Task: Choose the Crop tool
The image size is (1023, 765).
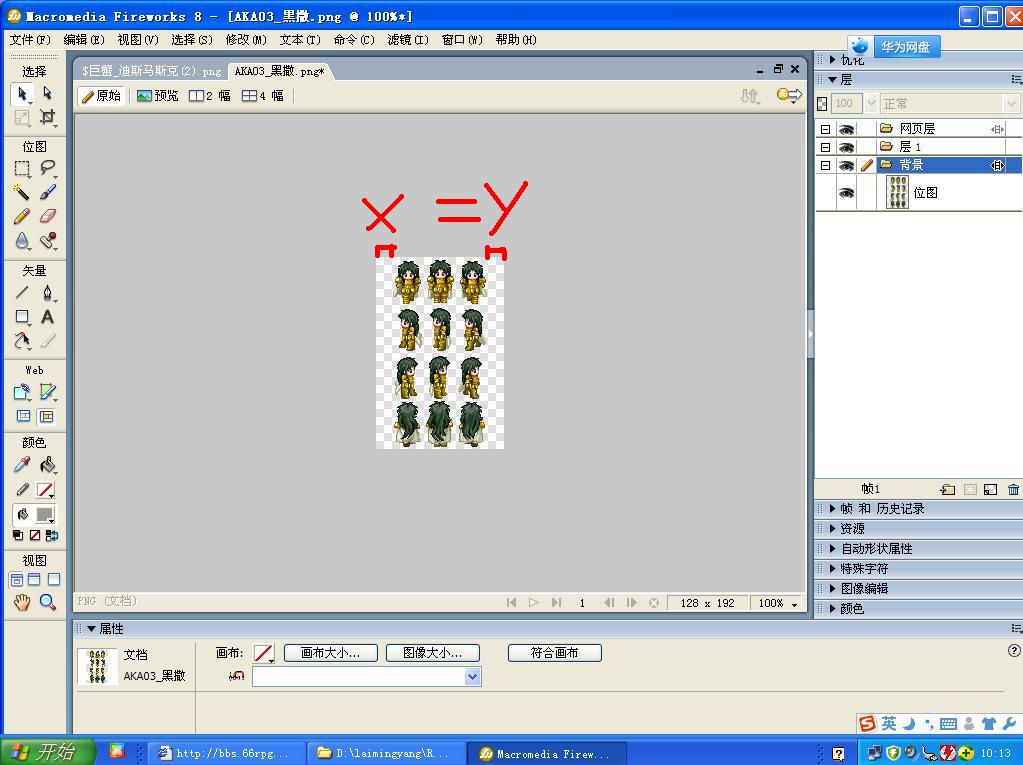Action: pos(47,117)
